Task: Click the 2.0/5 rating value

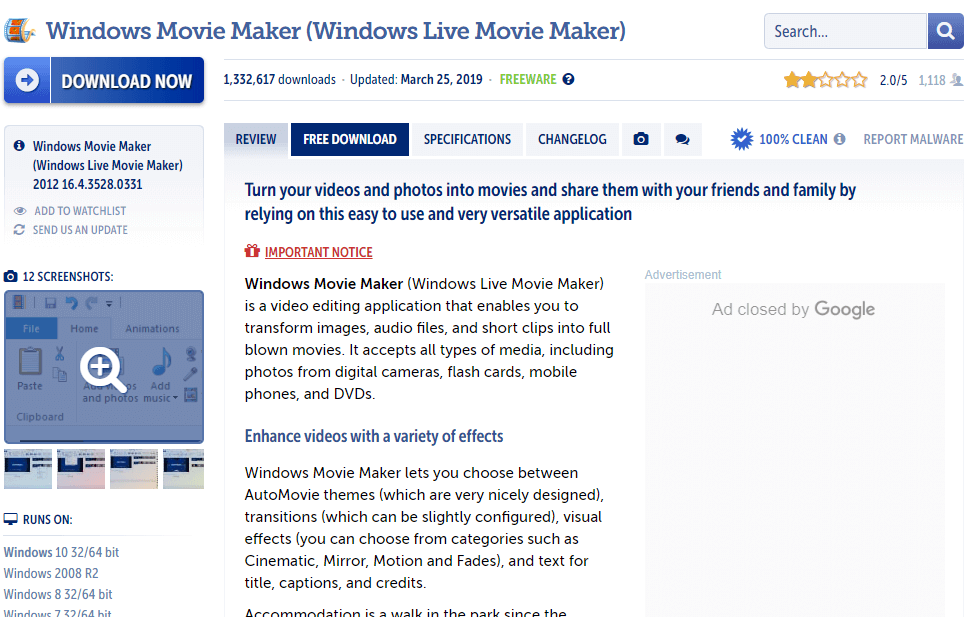Action: click(893, 81)
